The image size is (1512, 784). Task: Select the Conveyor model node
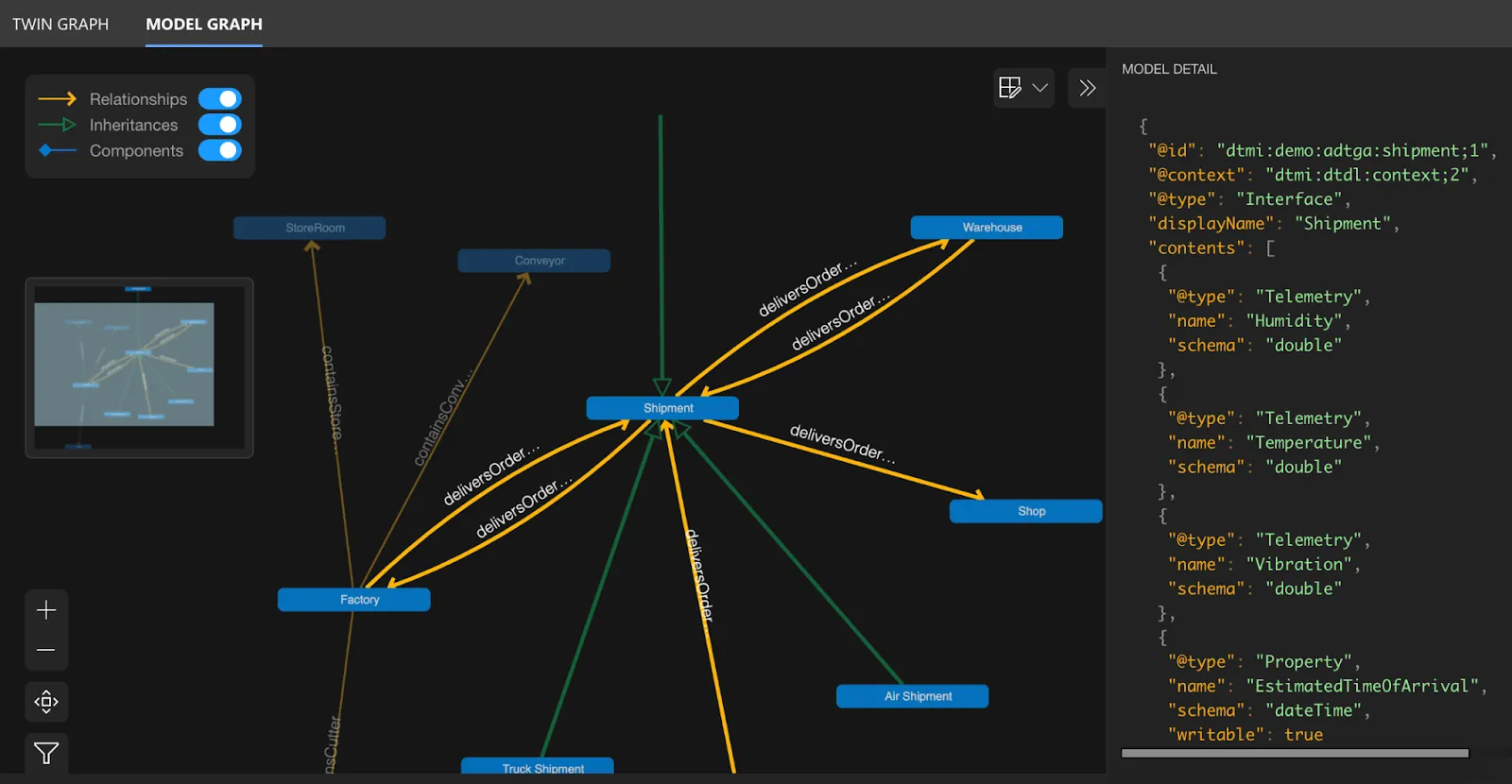pos(534,261)
